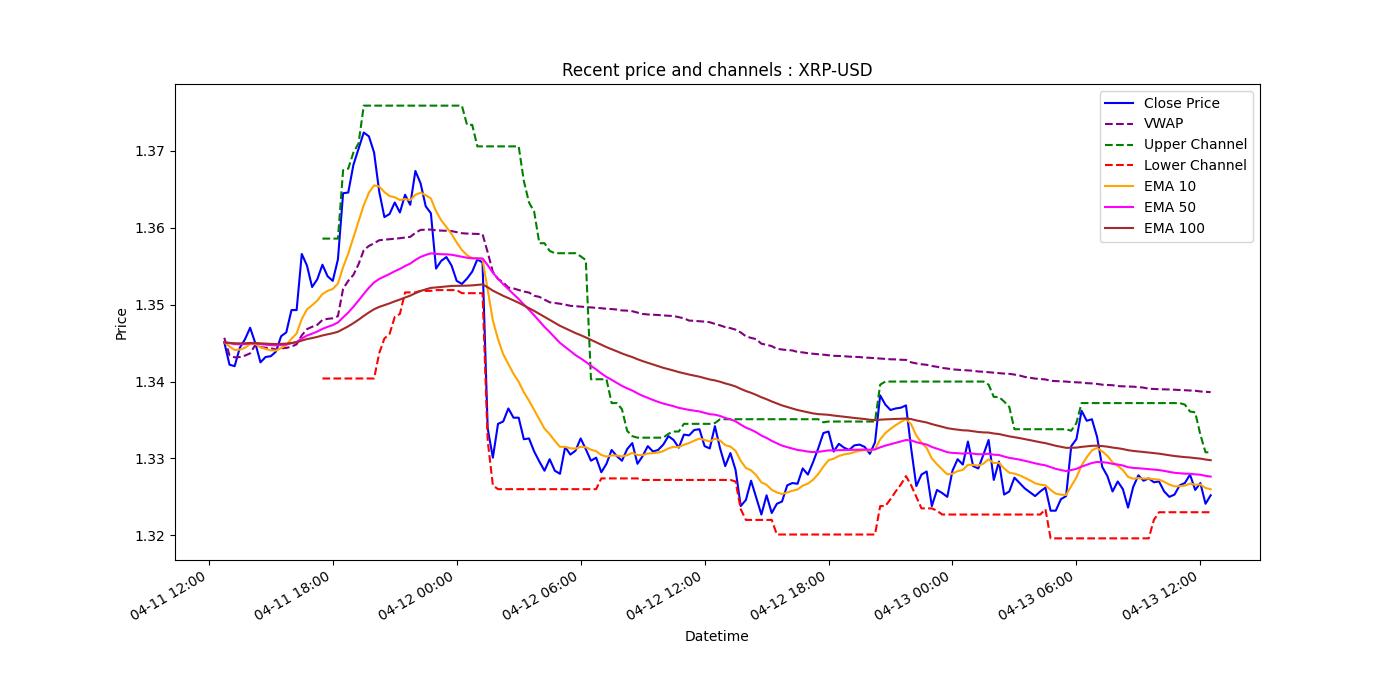The image size is (1400, 700).
Task: Click the '1.35' y-axis tick label
Action: [148, 305]
